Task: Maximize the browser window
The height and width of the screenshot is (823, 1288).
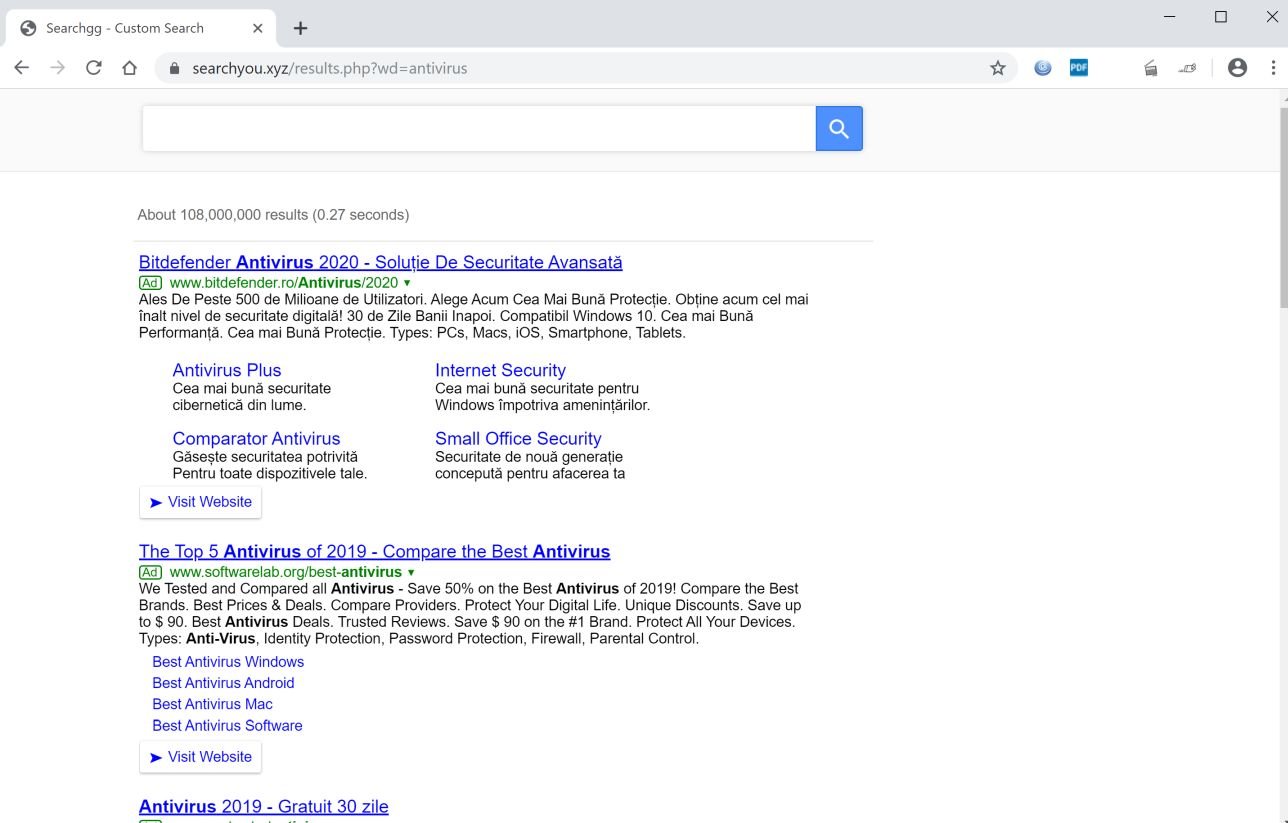Action: [x=1221, y=17]
